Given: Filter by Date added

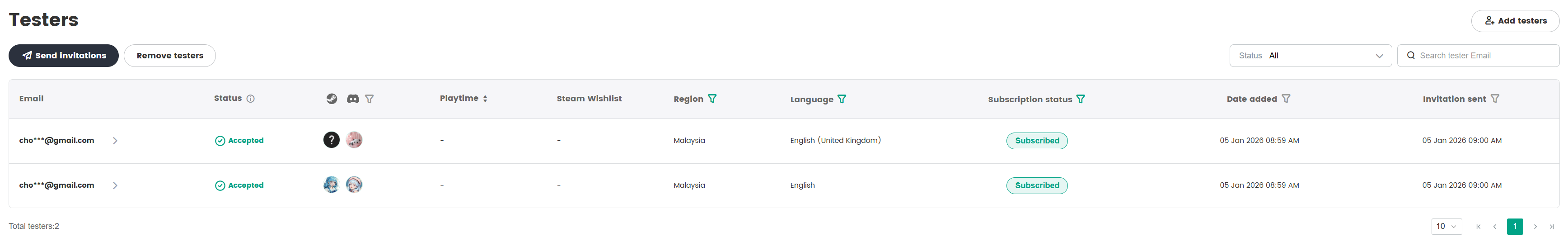Looking at the screenshot, I should pos(1286,98).
